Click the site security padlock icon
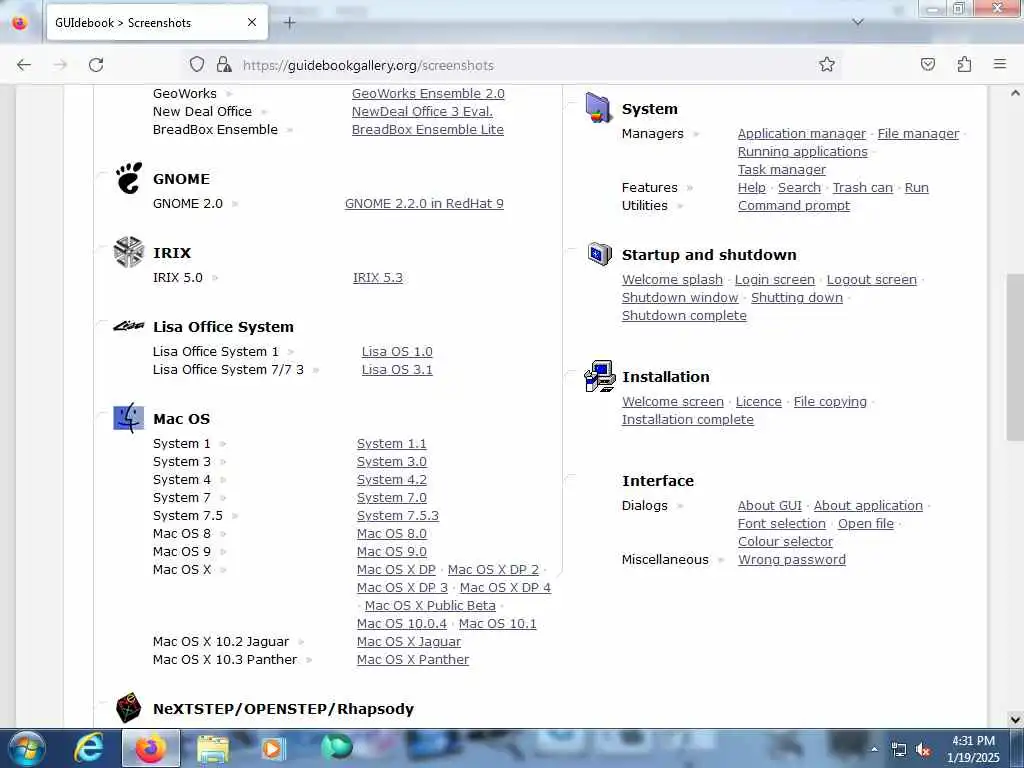Screen dimensions: 1024x768 coord(224,64)
